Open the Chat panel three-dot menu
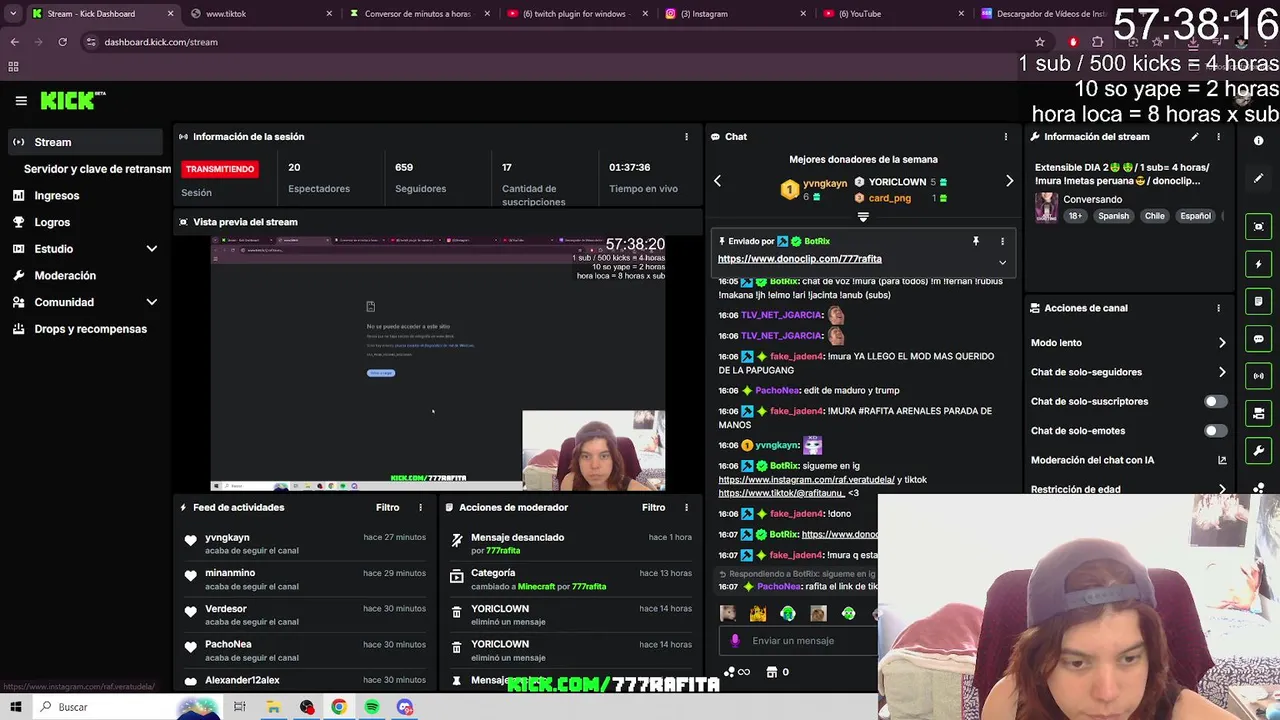The width and height of the screenshot is (1280, 720). (1006, 137)
